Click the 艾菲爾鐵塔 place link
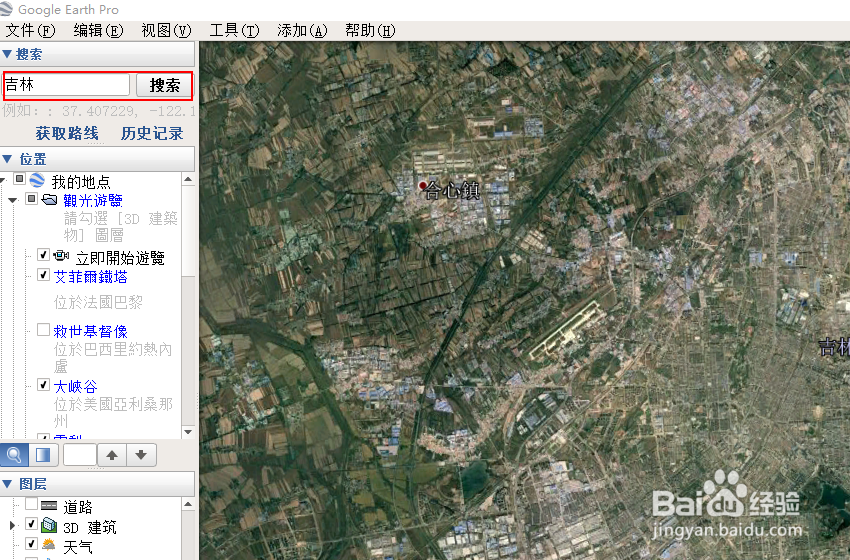850x560 pixels. coord(91,277)
